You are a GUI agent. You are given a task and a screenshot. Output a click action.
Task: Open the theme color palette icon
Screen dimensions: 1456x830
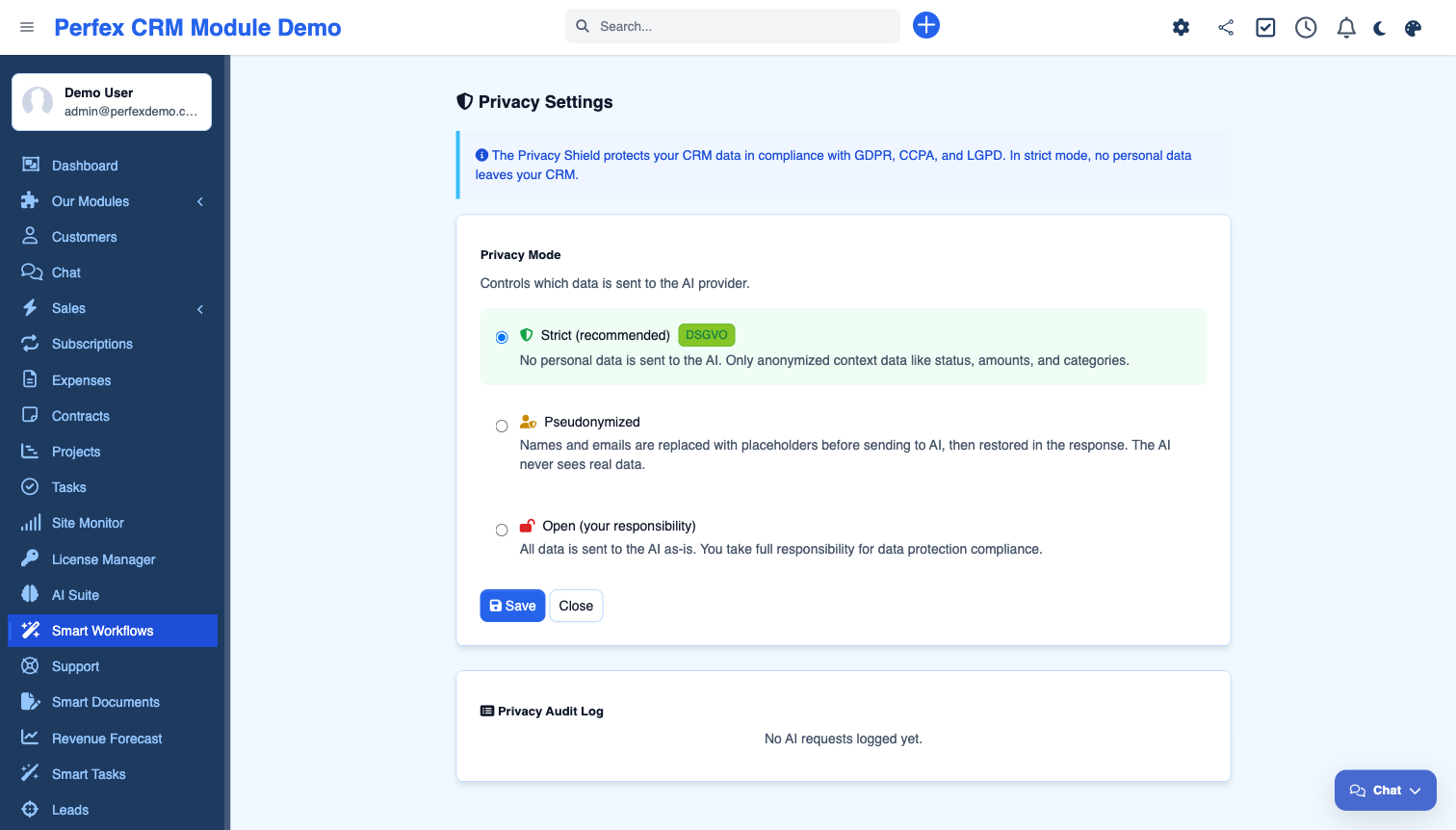coord(1413,28)
